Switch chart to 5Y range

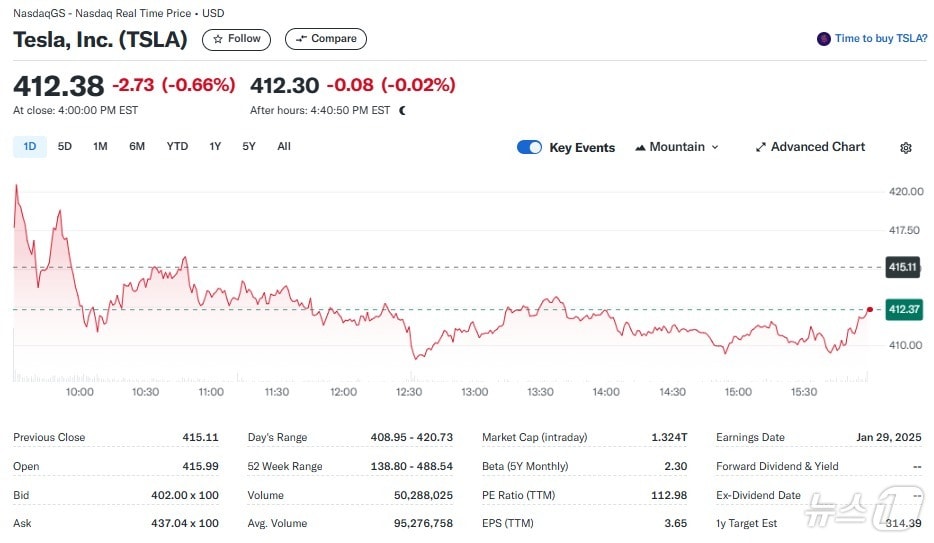point(249,147)
